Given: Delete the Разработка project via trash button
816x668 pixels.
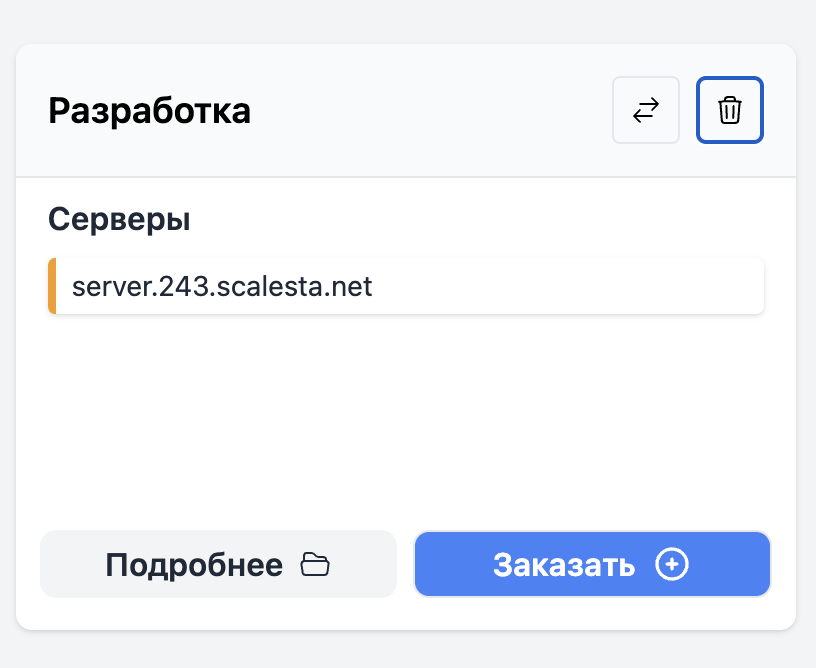Looking at the screenshot, I should coord(730,110).
